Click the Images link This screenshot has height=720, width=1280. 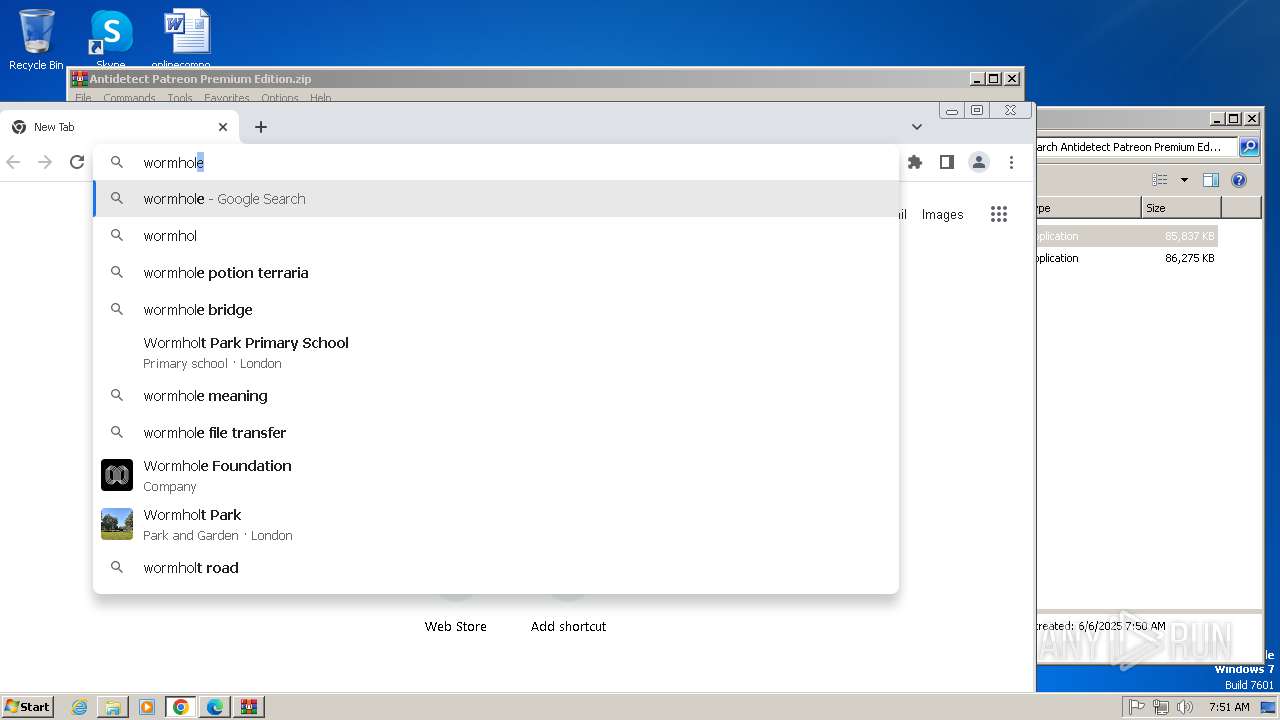pos(942,214)
